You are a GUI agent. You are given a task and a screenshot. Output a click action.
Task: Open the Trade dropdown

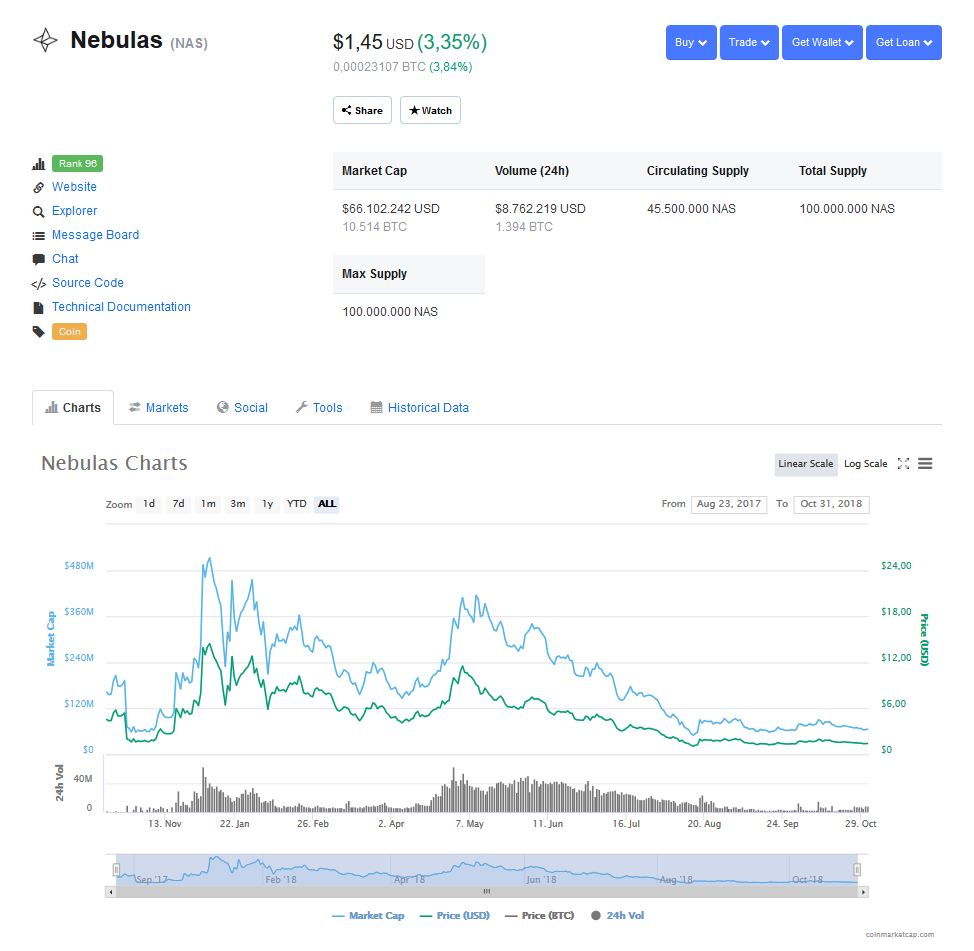click(x=749, y=42)
